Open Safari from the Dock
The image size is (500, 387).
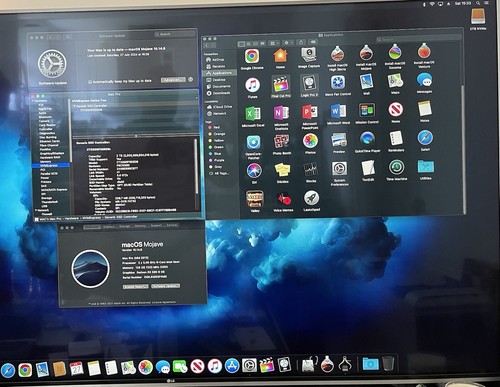click(8, 370)
